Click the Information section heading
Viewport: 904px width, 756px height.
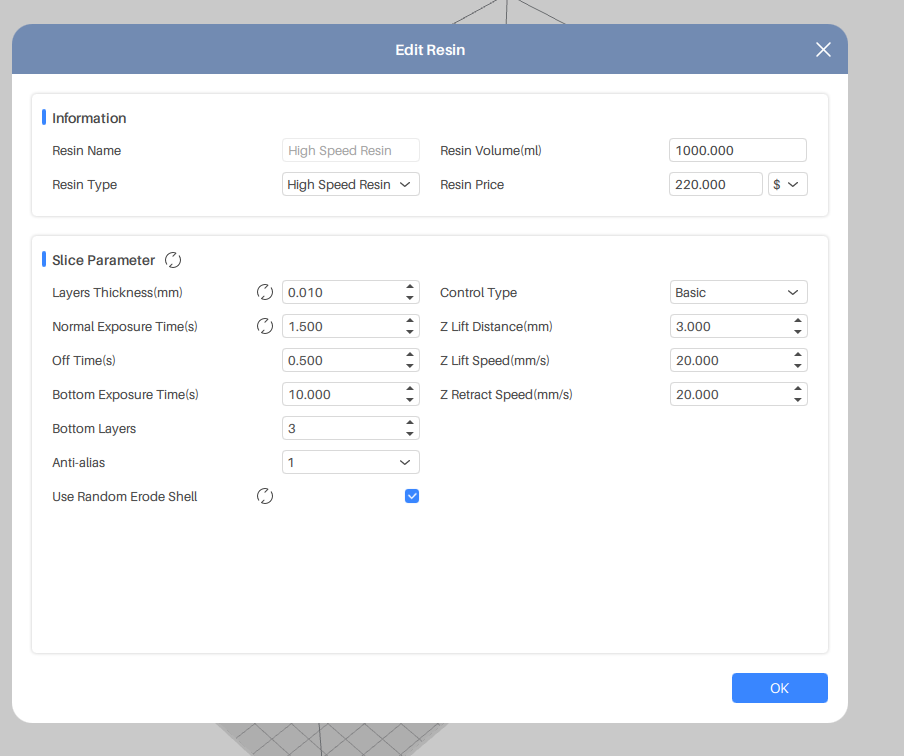click(x=89, y=118)
